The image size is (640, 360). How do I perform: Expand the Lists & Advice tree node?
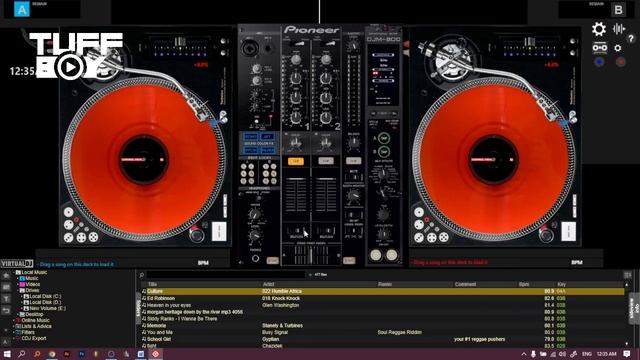point(13,326)
